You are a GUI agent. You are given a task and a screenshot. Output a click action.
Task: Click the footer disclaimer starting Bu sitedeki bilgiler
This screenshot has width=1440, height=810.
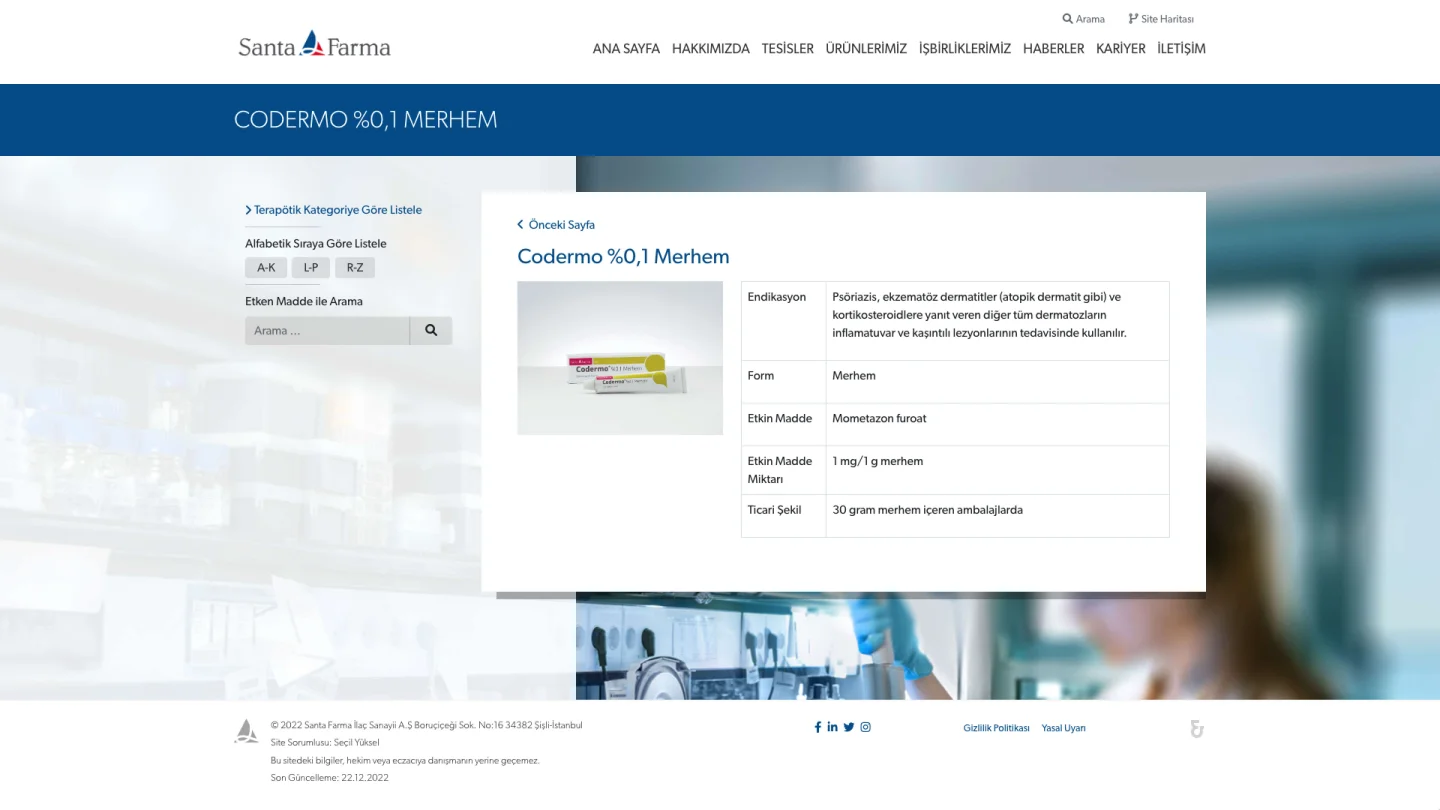tap(405, 761)
